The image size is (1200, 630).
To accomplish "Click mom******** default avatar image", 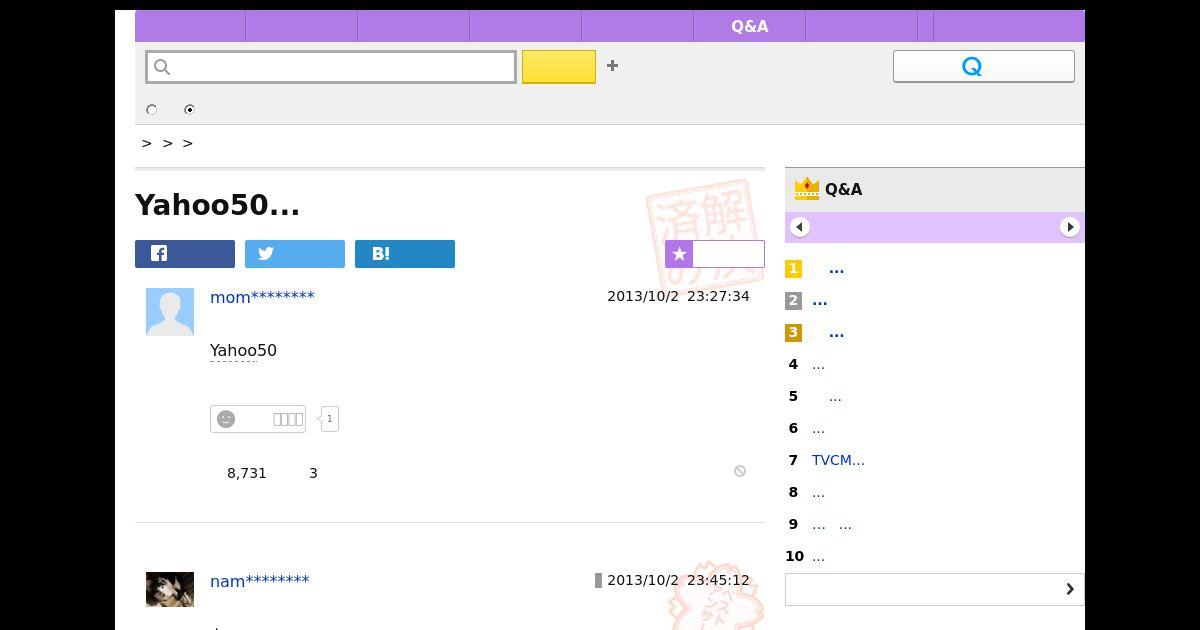I will pyautogui.click(x=170, y=312).
